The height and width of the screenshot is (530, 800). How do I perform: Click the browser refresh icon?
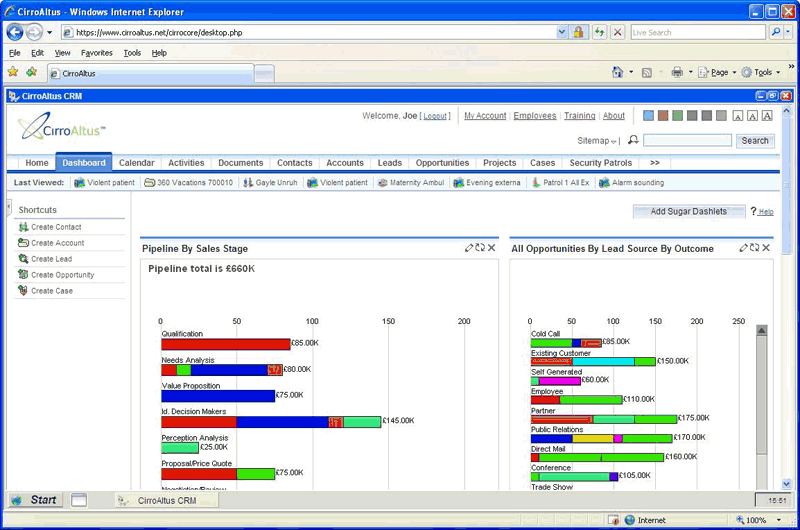(x=599, y=32)
